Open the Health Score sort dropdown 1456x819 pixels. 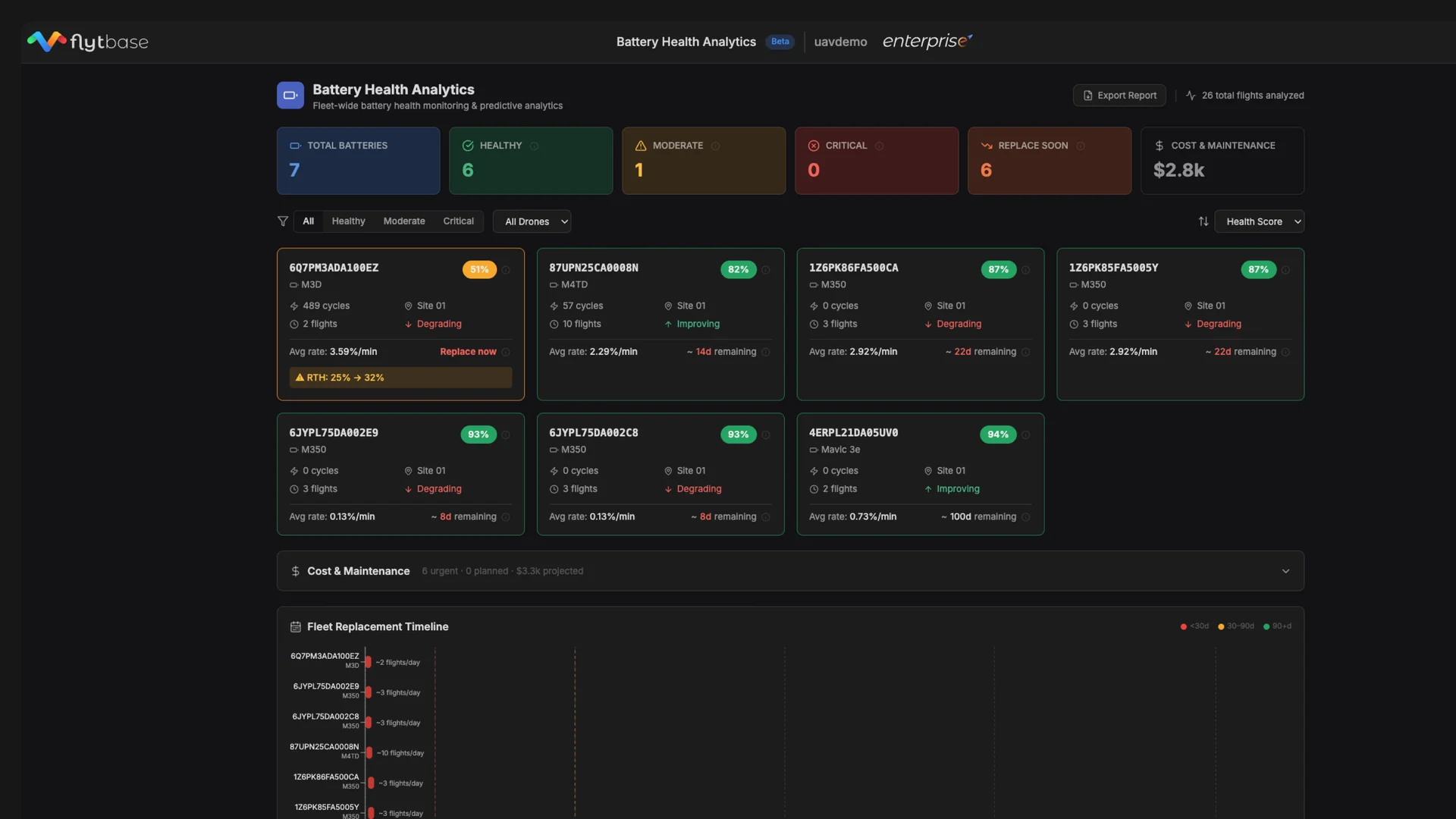1259,221
